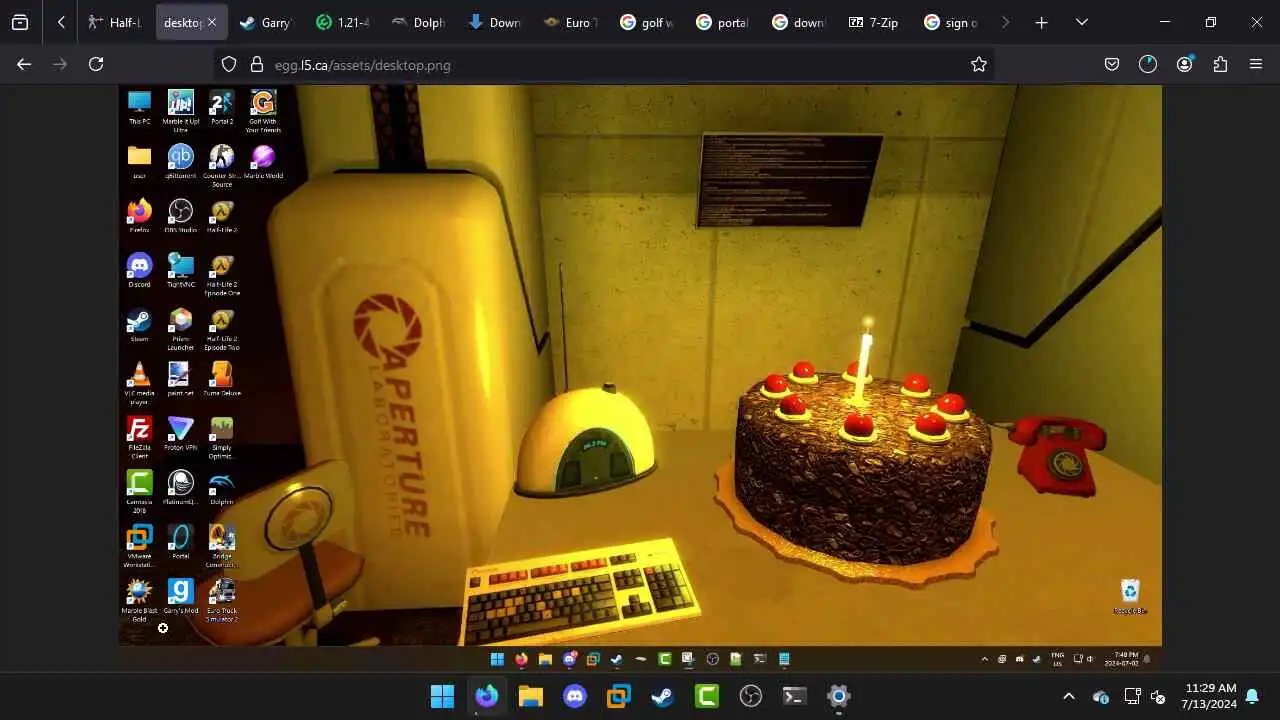Show hidden system tray icons
This screenshot has height=720, width=1280.
coord(1068,696)
